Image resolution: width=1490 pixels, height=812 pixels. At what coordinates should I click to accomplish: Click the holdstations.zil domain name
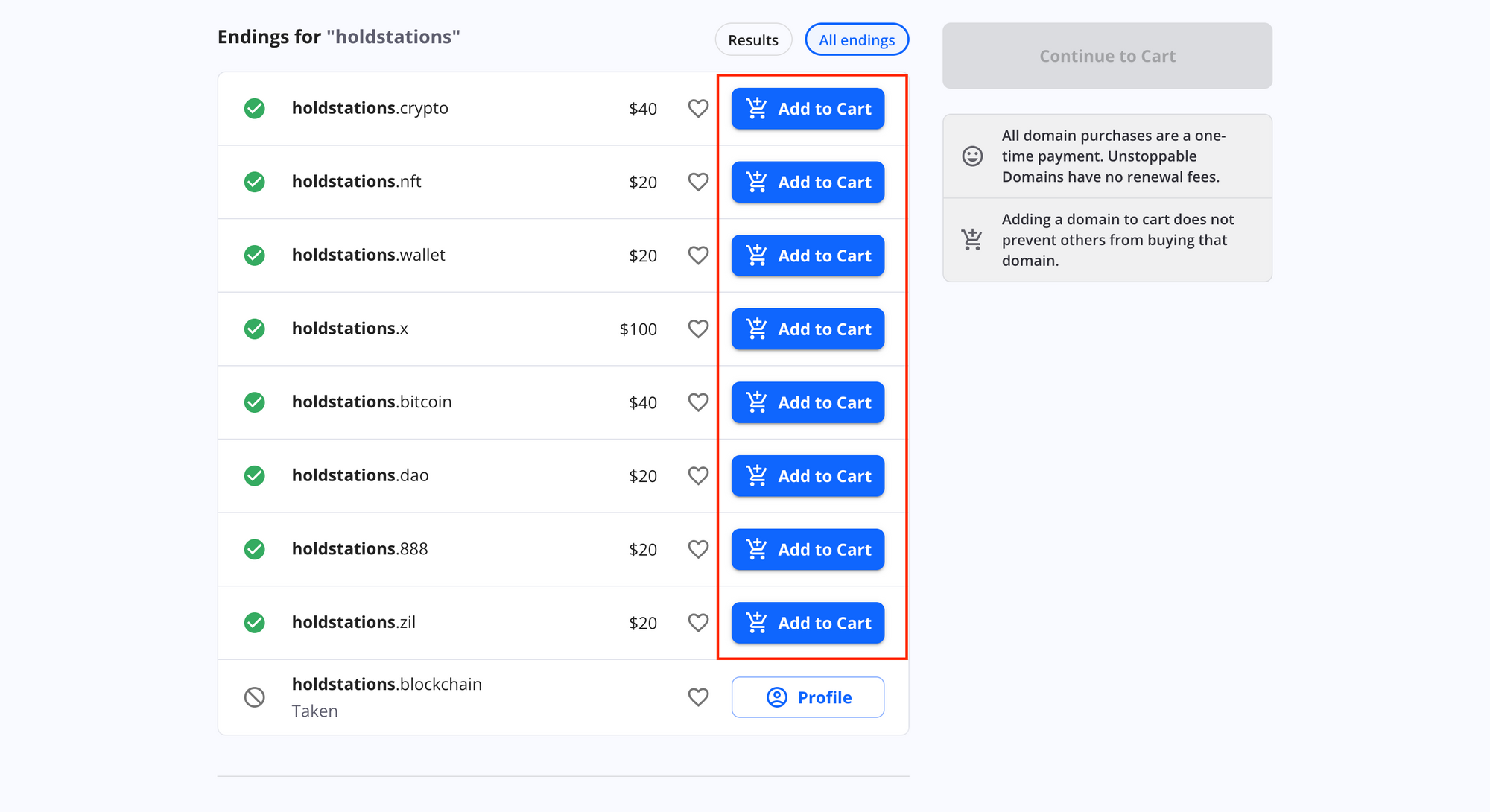(x=354, y=622)
